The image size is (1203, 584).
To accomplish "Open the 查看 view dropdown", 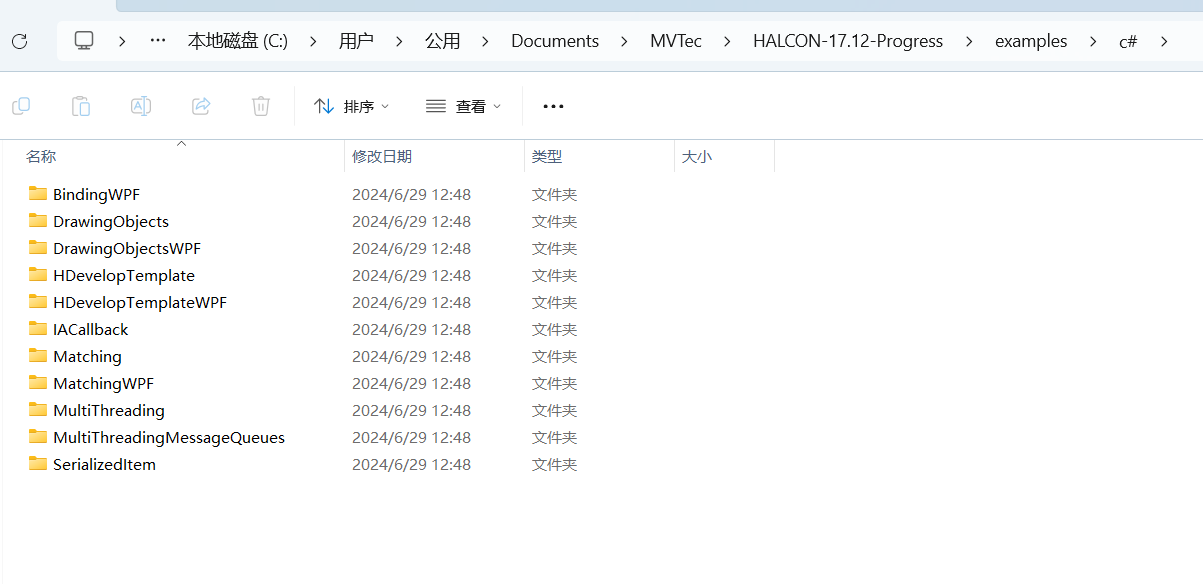I will click(463, 106).
